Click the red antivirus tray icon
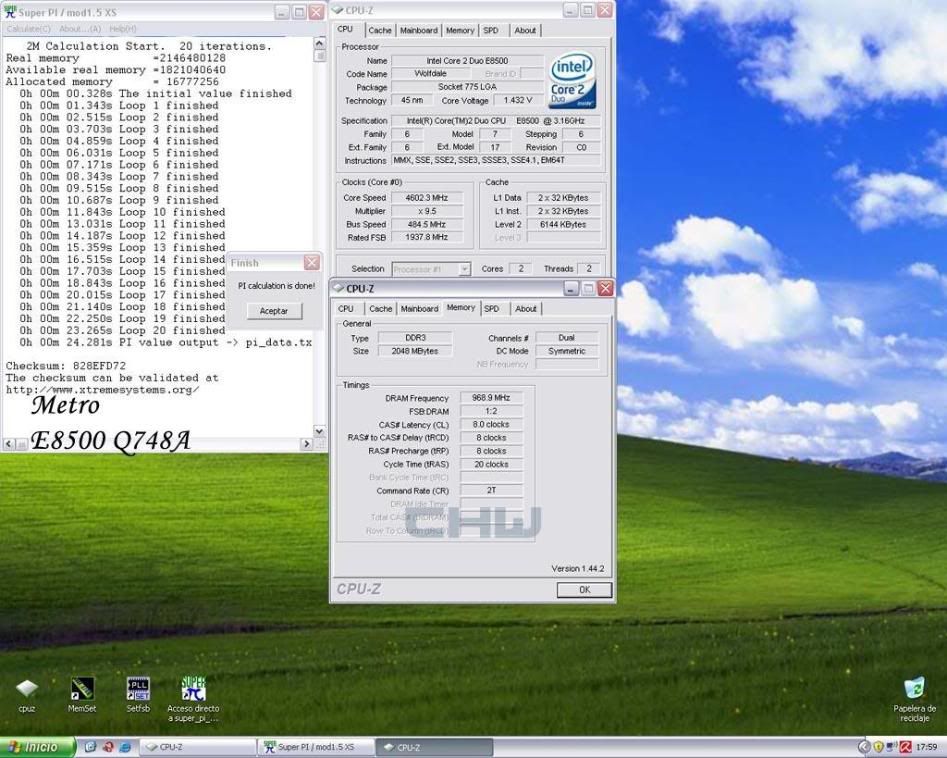This screenshot has height=758, width=947. point(905,747)
